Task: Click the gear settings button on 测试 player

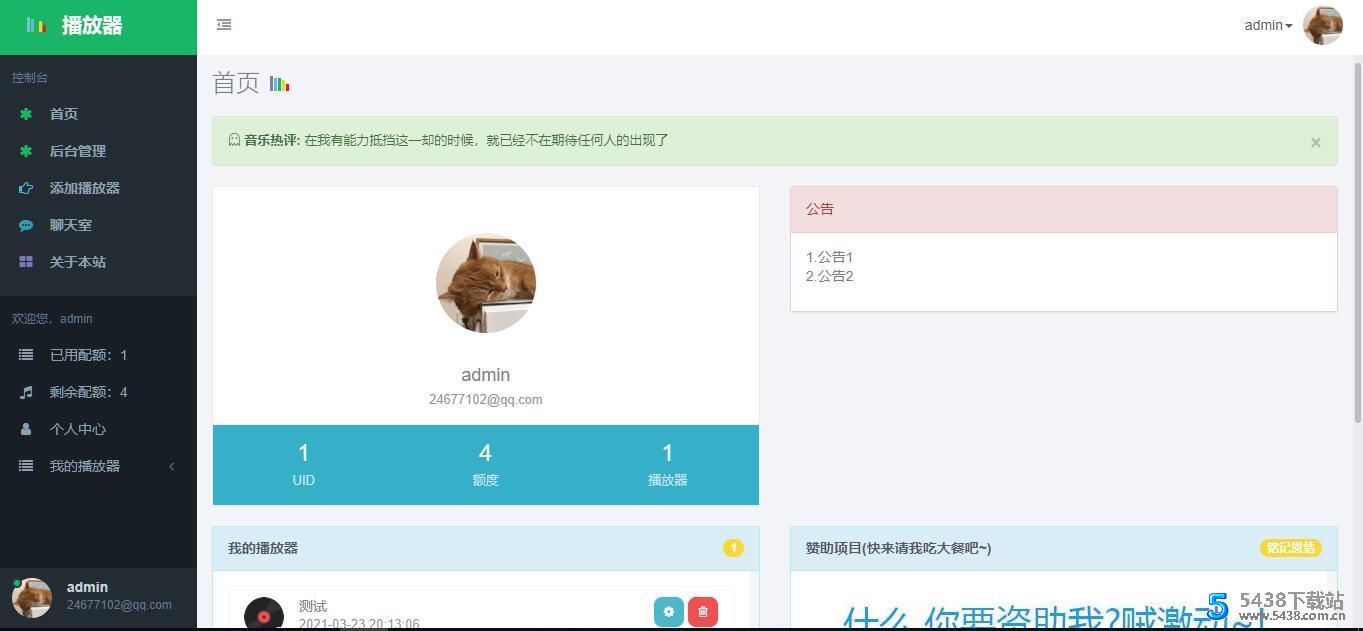Action: (668, 611)
